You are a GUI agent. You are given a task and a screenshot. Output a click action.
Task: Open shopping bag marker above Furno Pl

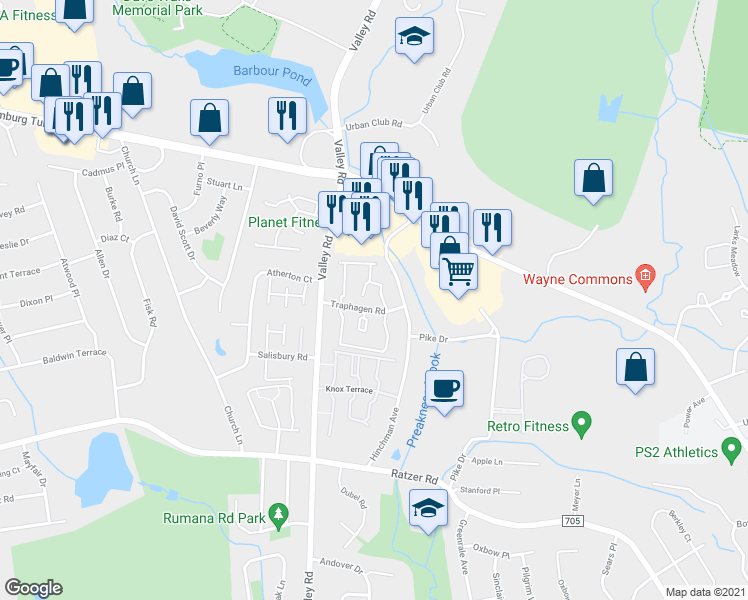pos(209,122)
